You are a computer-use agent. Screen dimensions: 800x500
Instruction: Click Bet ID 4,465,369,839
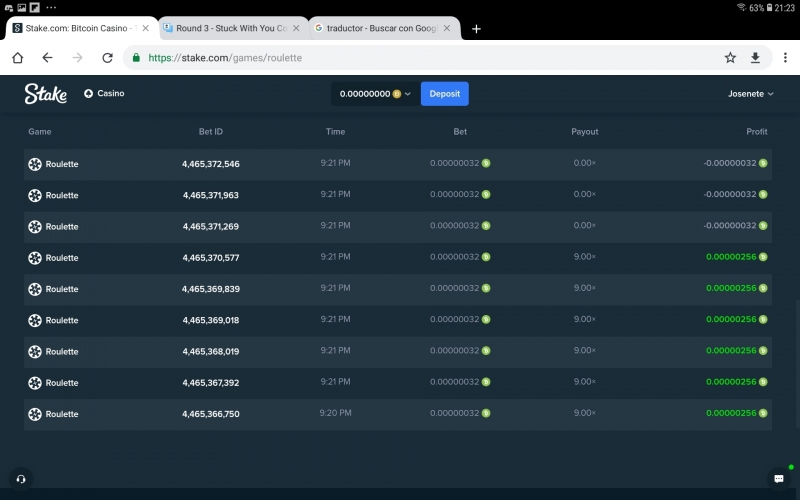211,289
